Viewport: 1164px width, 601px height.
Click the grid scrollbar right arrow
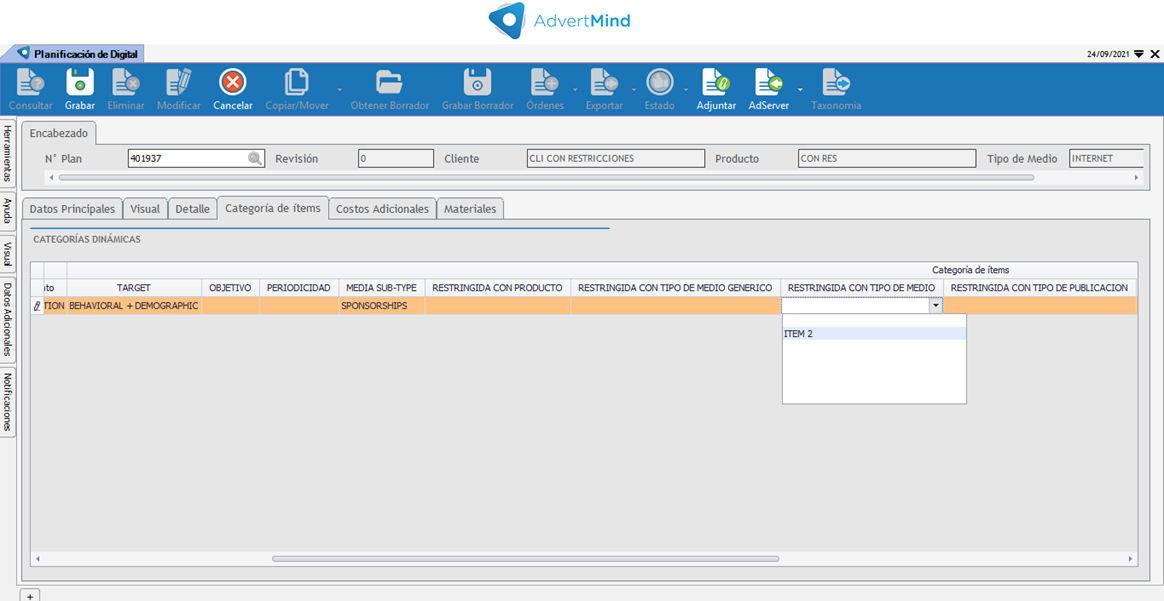click(x=1131, y=559)
